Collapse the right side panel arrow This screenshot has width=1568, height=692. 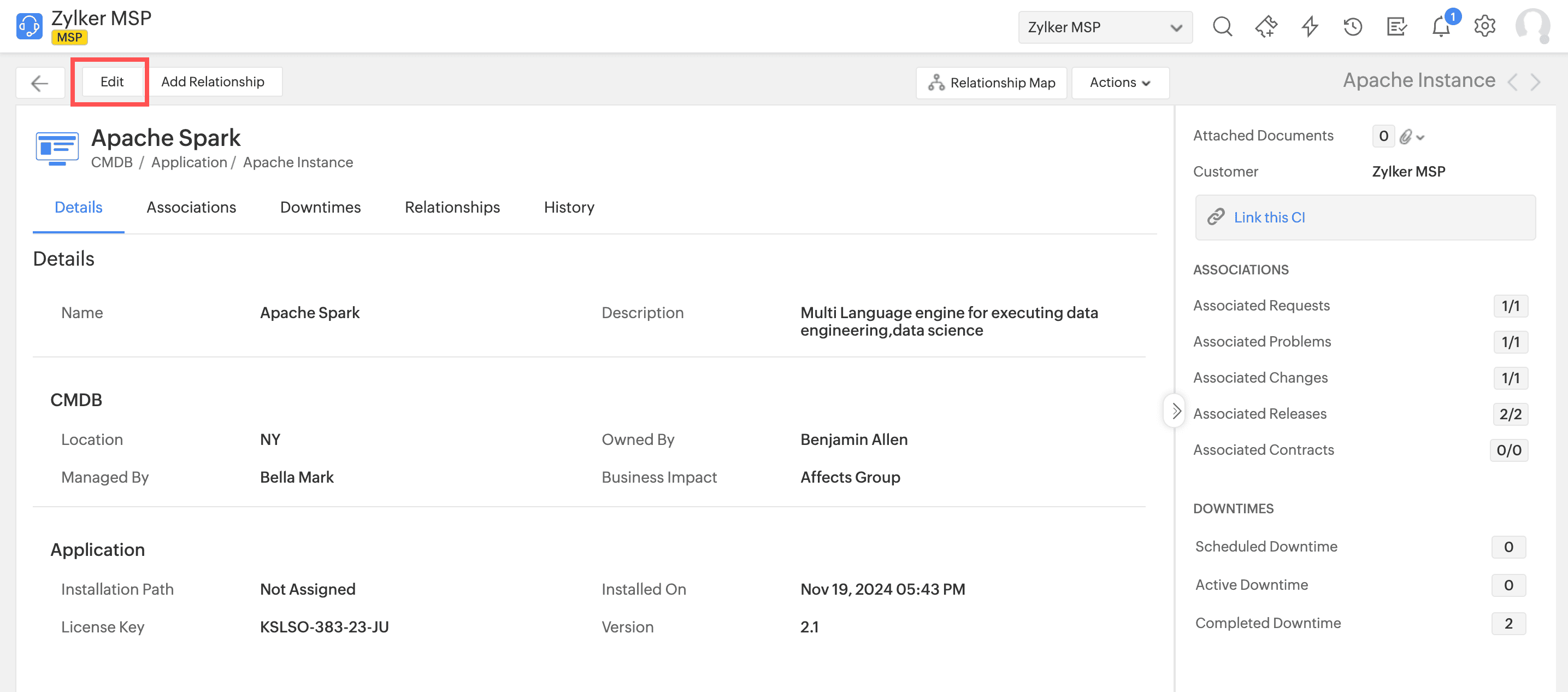coord(1175,411)
